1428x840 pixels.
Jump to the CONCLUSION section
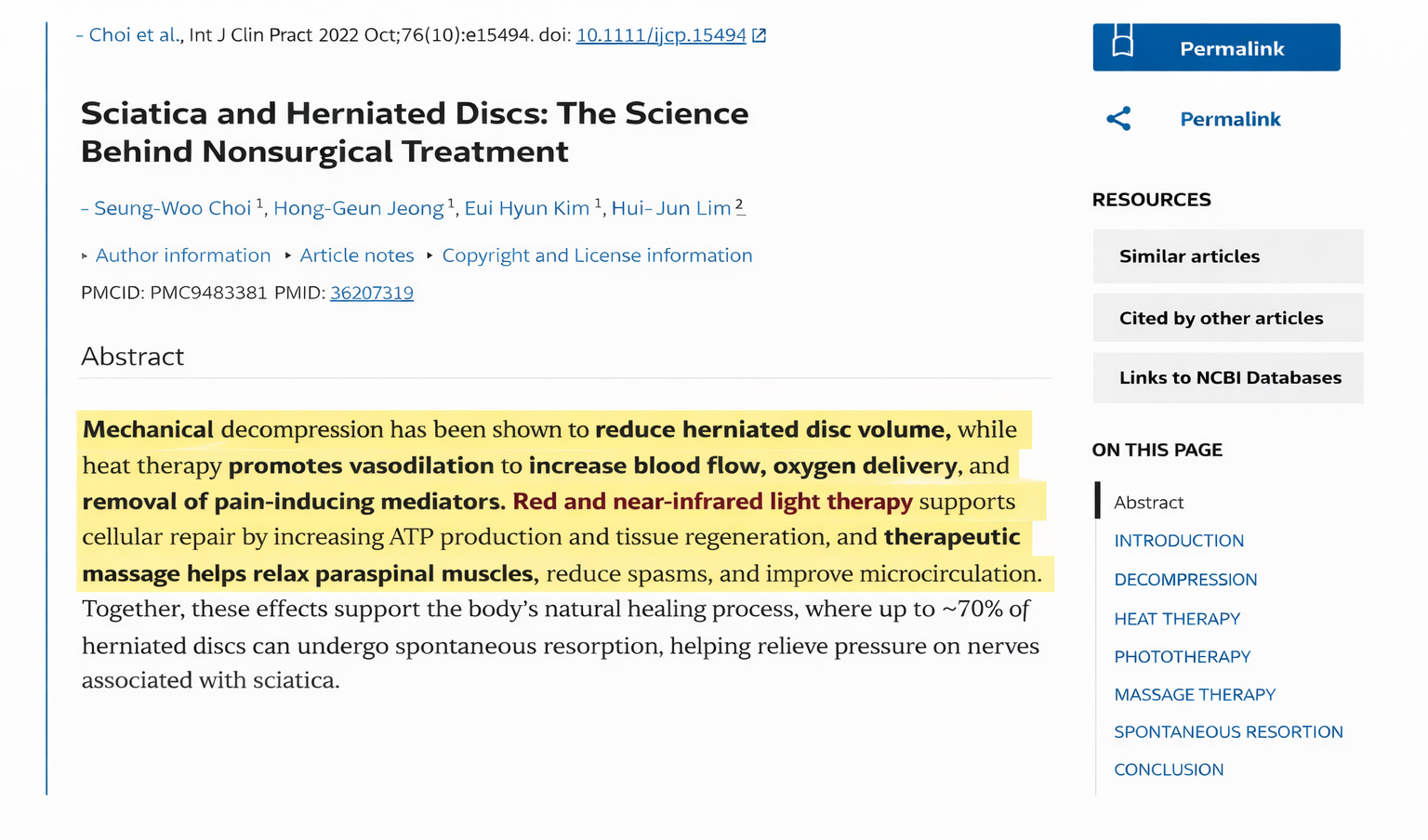click(x=1169, y=770)
